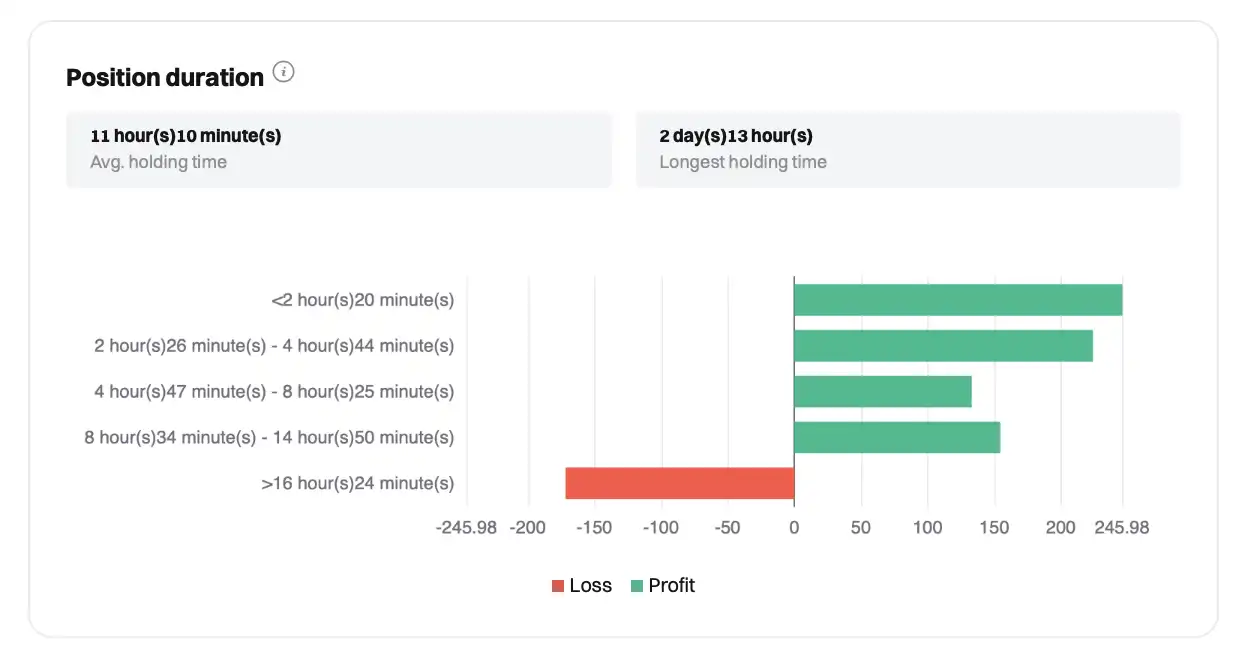1250x670 pixels.
Task: Click the Position duration heading
Action: coord(165,77)
